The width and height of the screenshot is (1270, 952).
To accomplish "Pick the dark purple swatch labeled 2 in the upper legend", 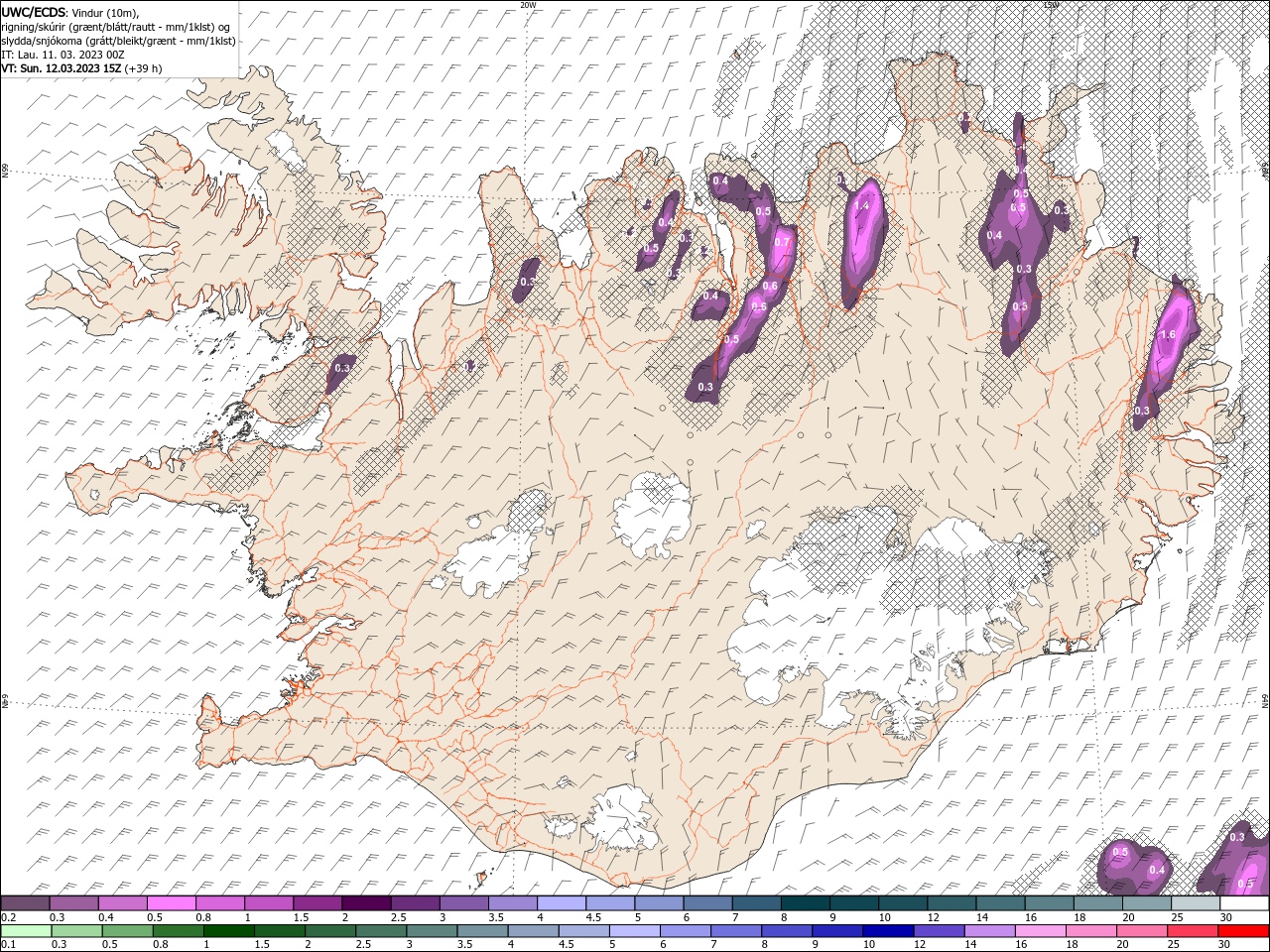I will pyautogui.click(x=365, y=903).
